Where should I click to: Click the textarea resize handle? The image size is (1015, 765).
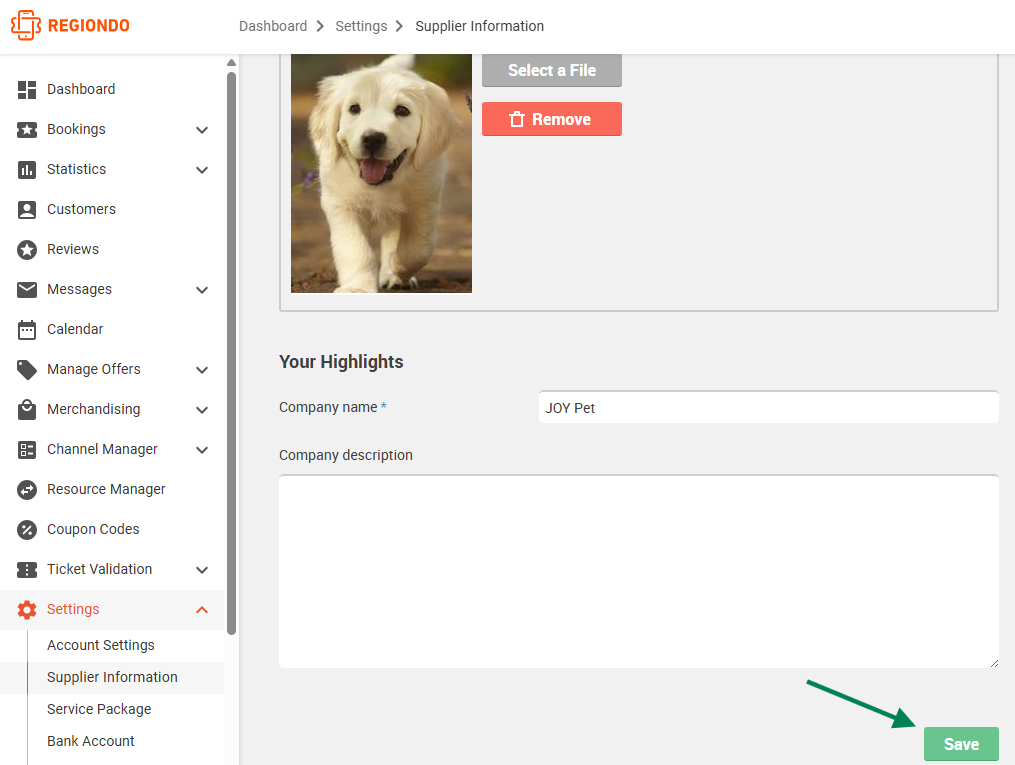pyautogui.click(x=994, y=663)
